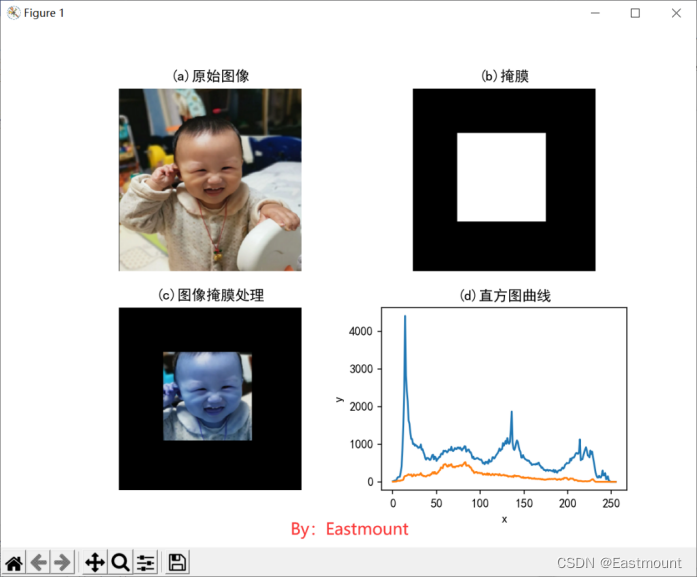Click the x-axis tick label 200
This screenshot has width=697, height=578.
coord(568,503)
